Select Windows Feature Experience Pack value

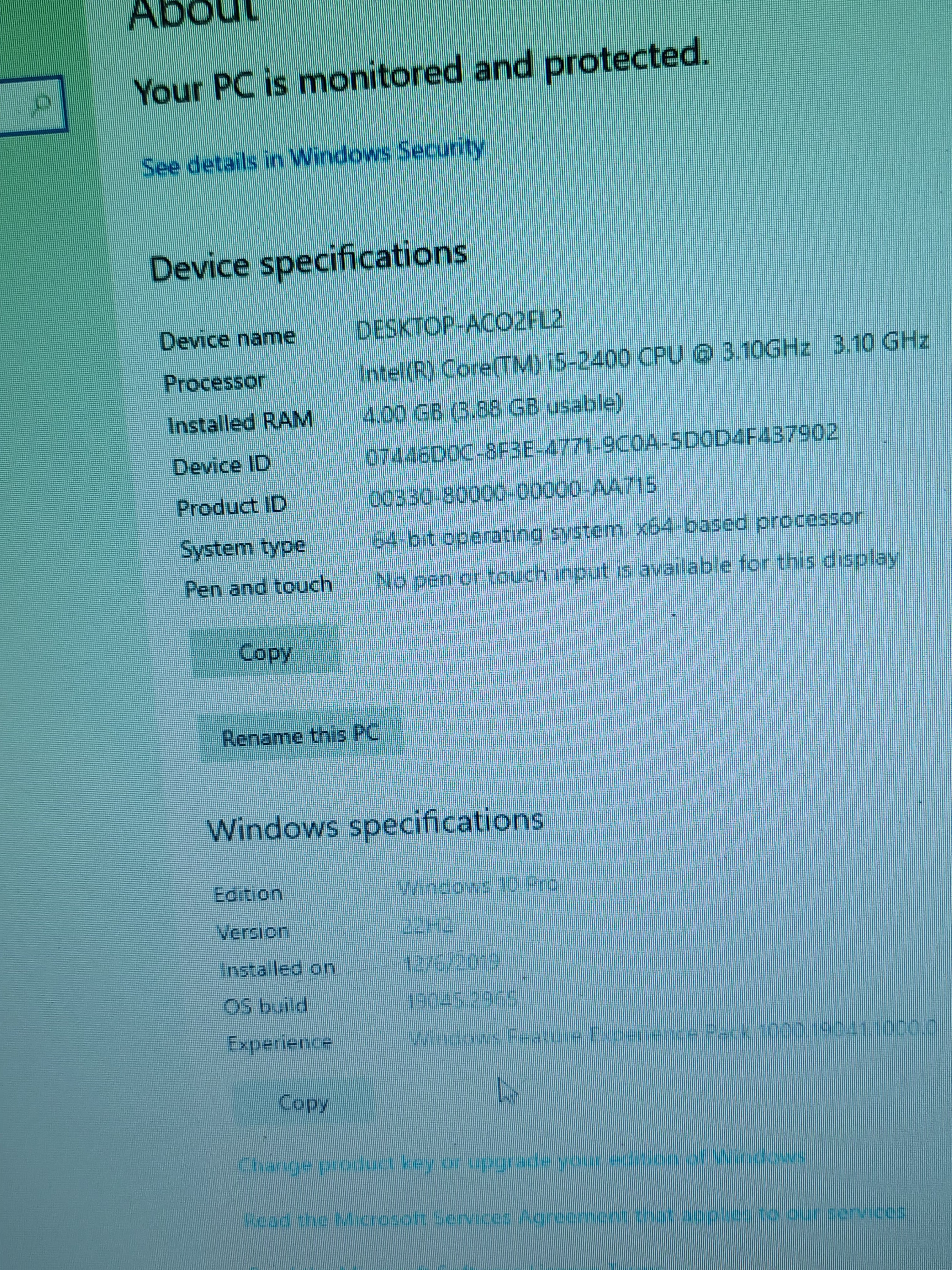[674, 1035]
